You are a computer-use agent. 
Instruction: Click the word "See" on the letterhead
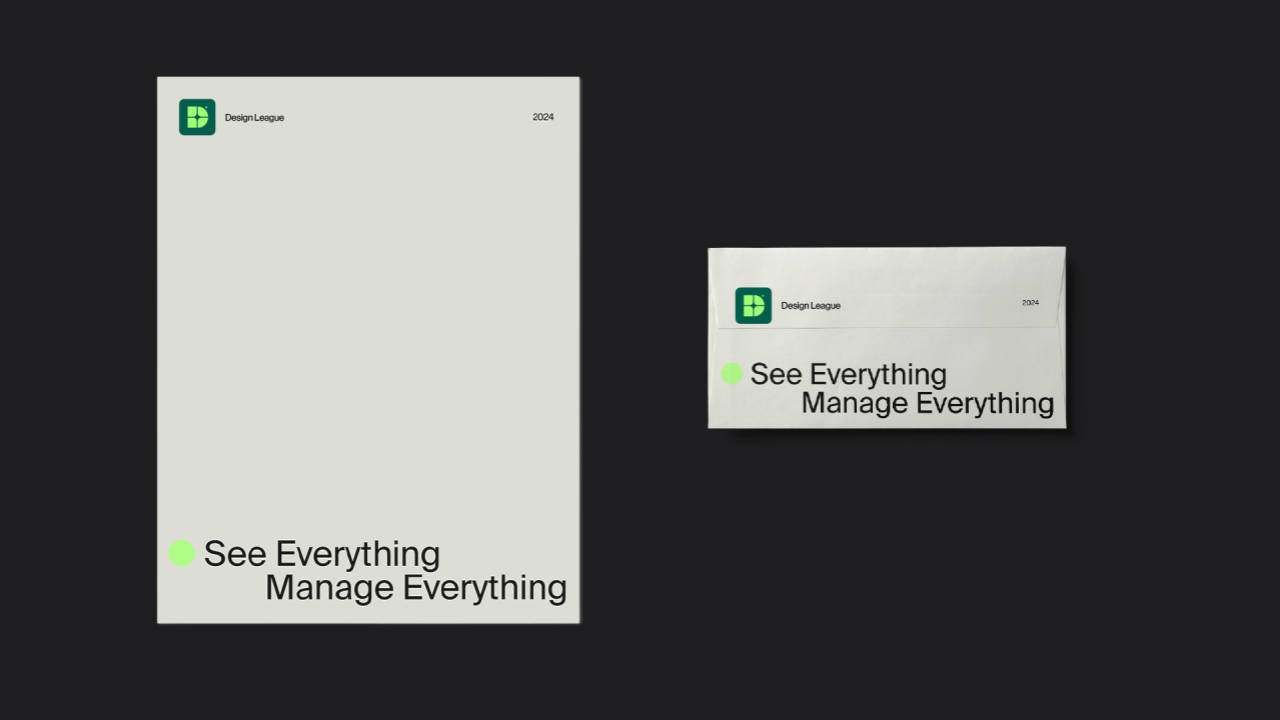click(236, 554)
